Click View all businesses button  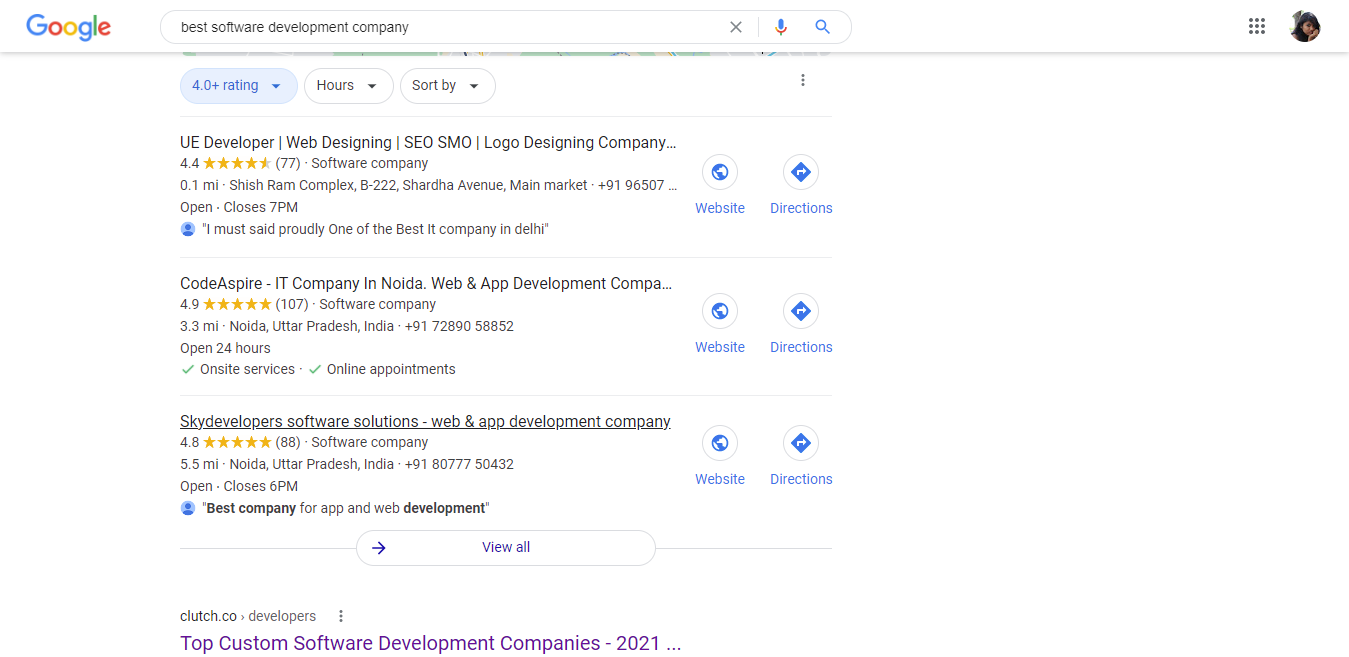click(506, 548)
